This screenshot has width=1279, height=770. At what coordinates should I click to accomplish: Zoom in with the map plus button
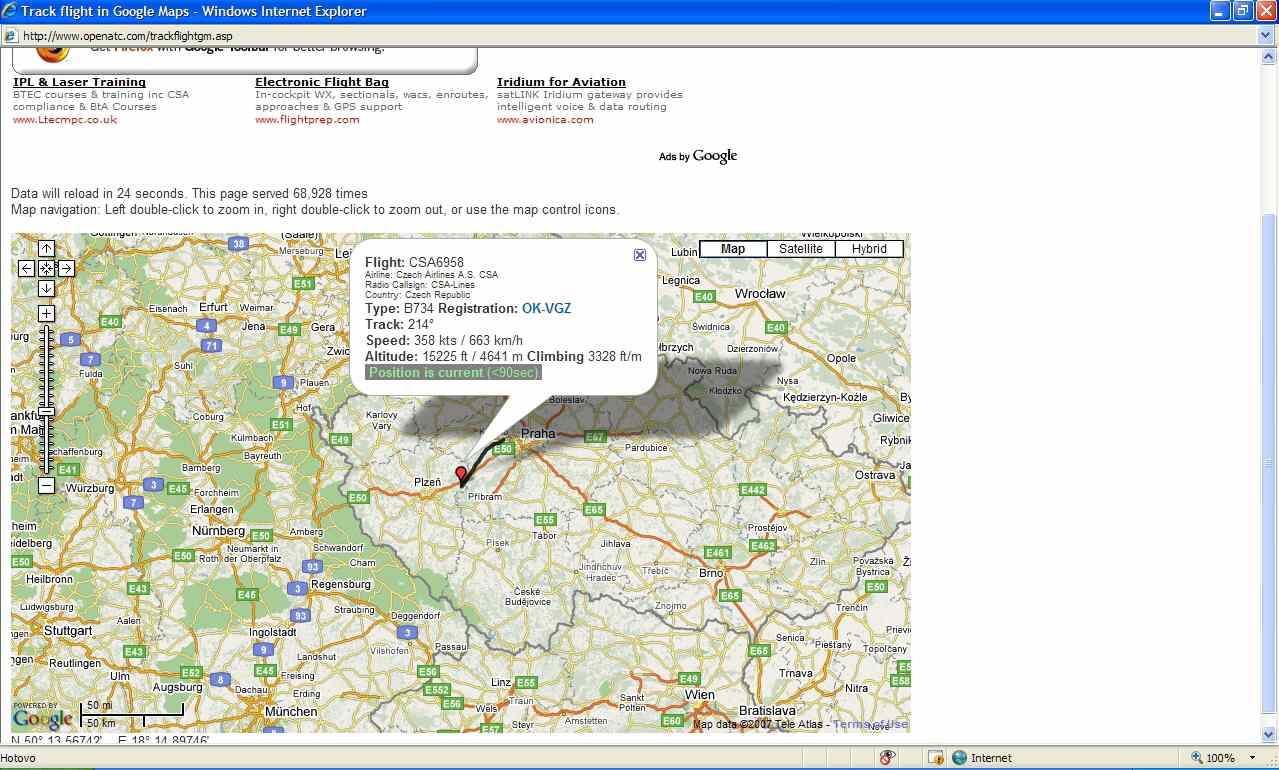coord(46,314)
